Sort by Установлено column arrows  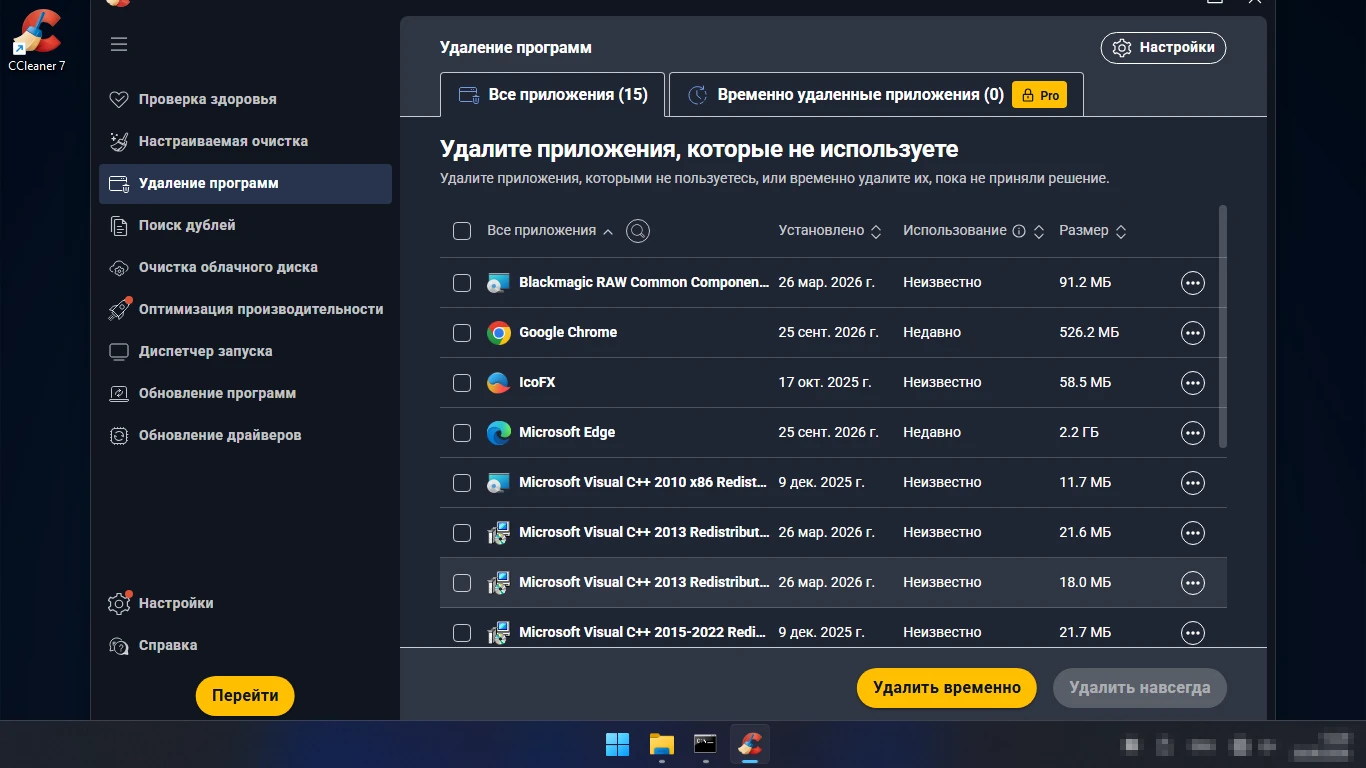(876, 231)
